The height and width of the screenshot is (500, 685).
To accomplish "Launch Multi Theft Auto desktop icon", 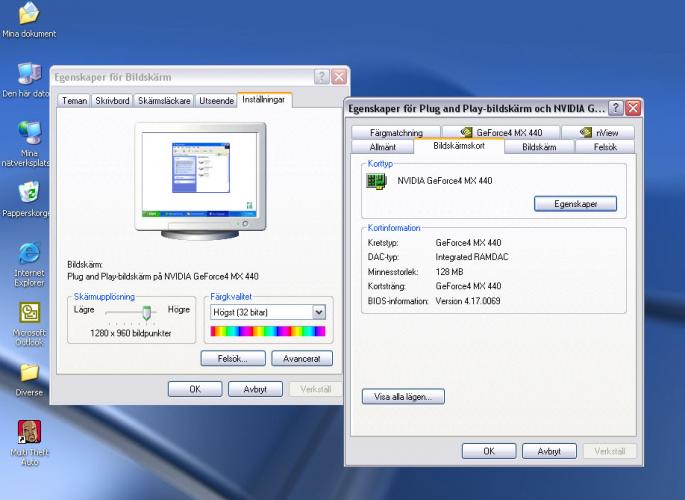I will (x=29, y=433).
